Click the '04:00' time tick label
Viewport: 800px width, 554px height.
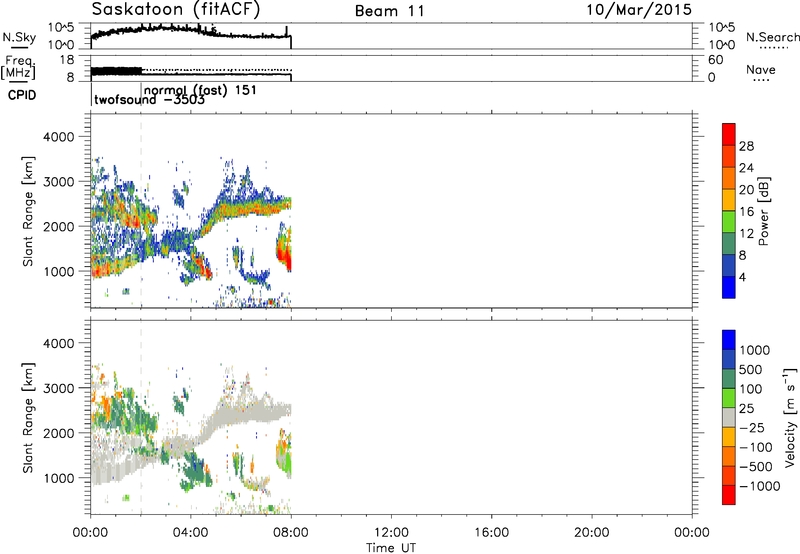pos(190,533)
